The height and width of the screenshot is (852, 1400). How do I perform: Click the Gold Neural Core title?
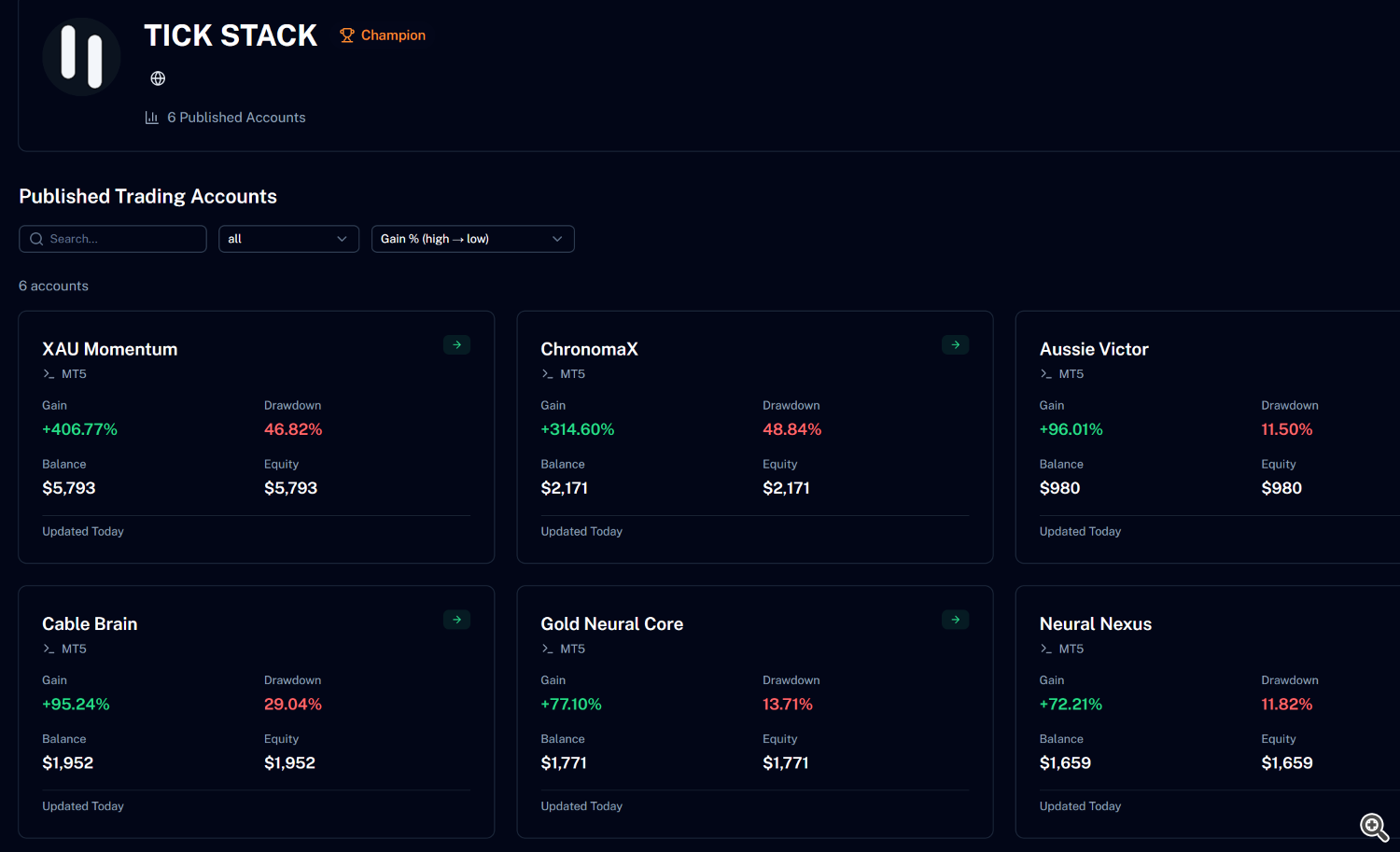tap(612, 623)
